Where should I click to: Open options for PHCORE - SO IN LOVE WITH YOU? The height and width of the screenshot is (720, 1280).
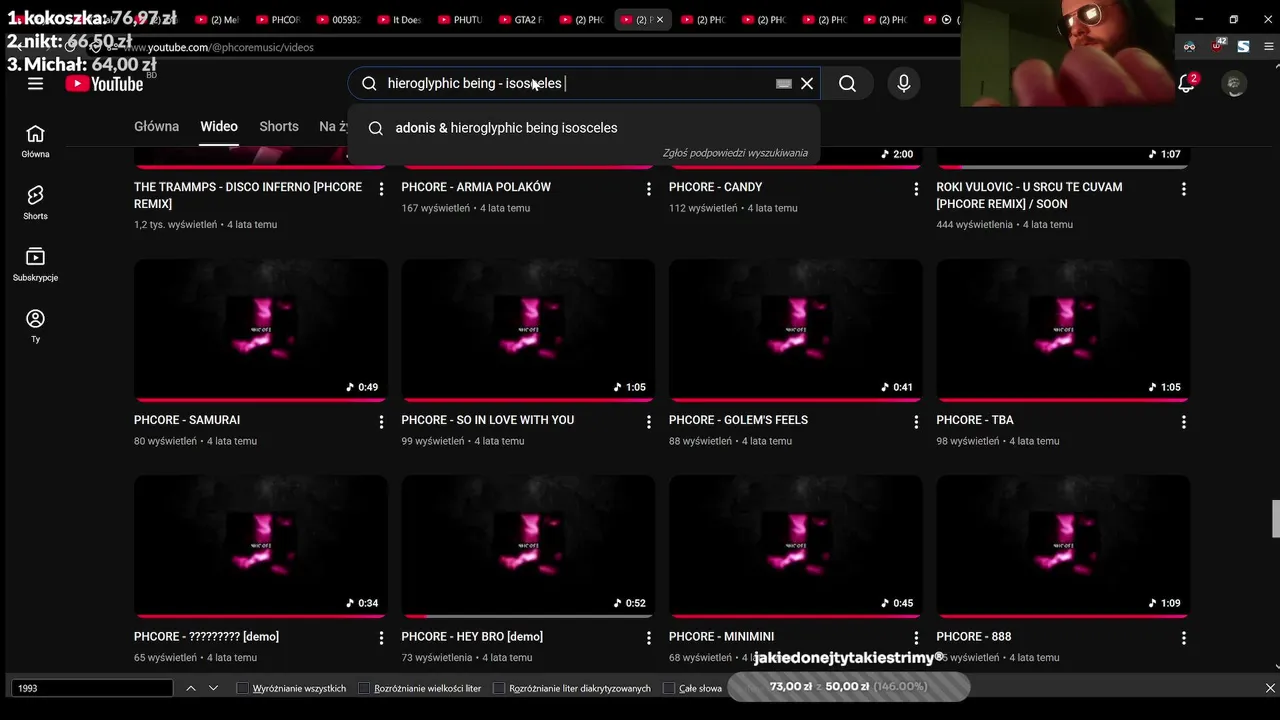tap(648, 422)
